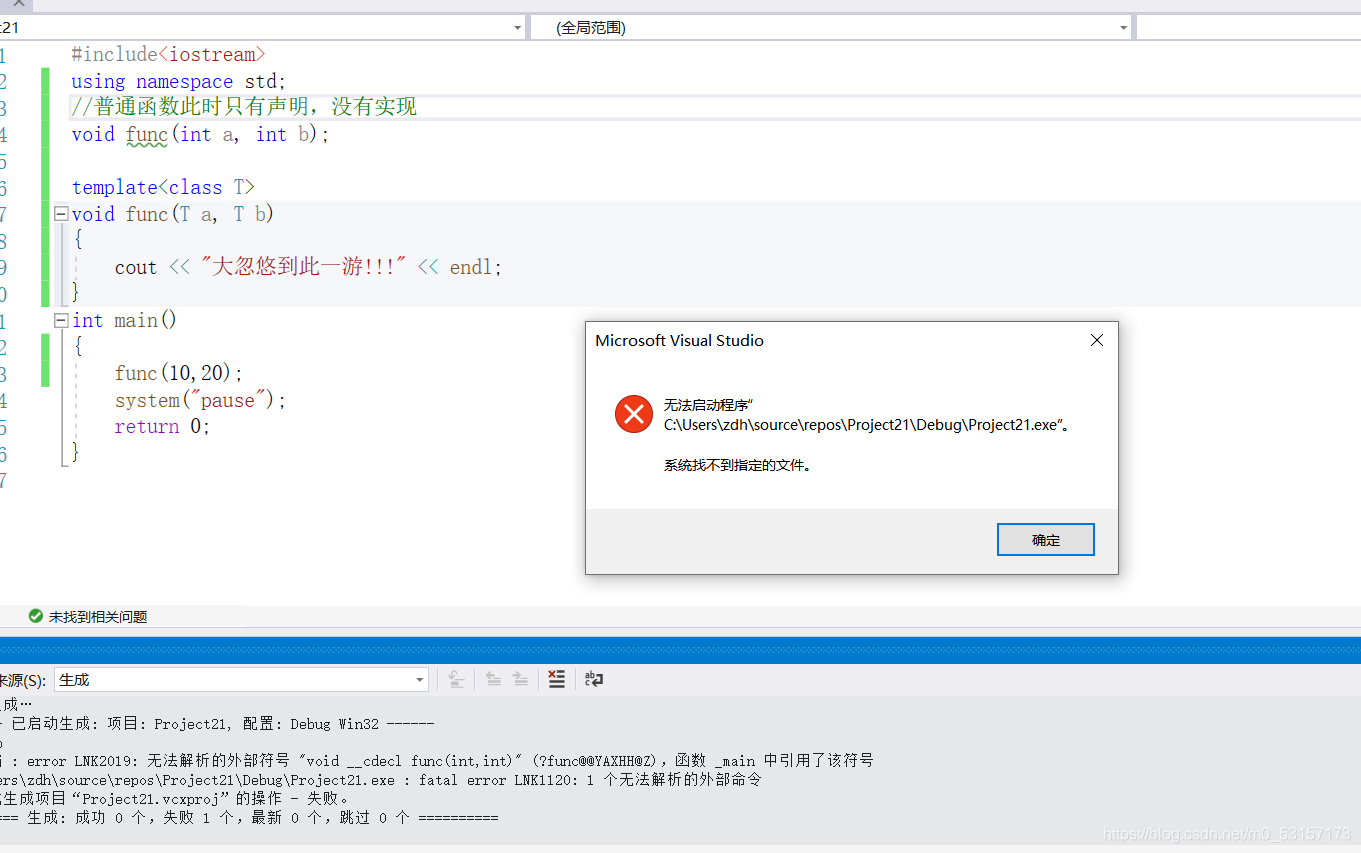1361x853 pixels.
Task: Go to previous message in output toolbar
Action: (493, 679)
